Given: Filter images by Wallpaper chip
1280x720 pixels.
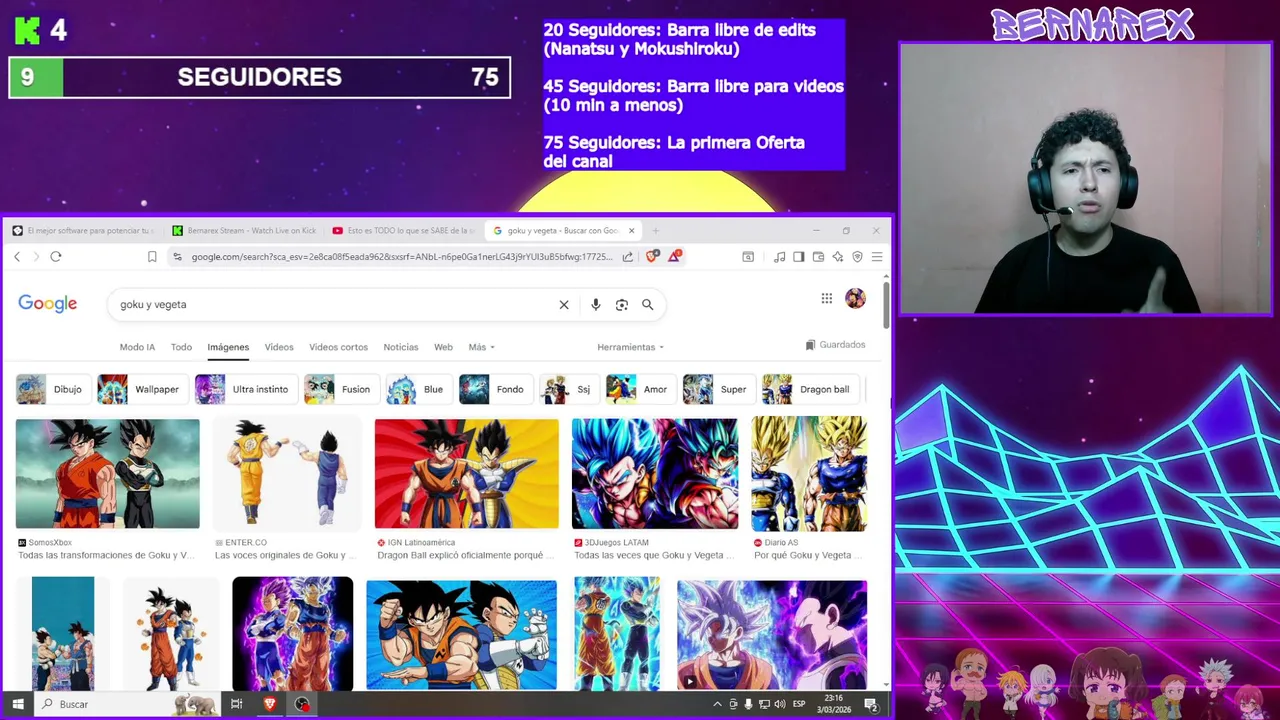Looking at the screenshot, I should coord(143,389).
